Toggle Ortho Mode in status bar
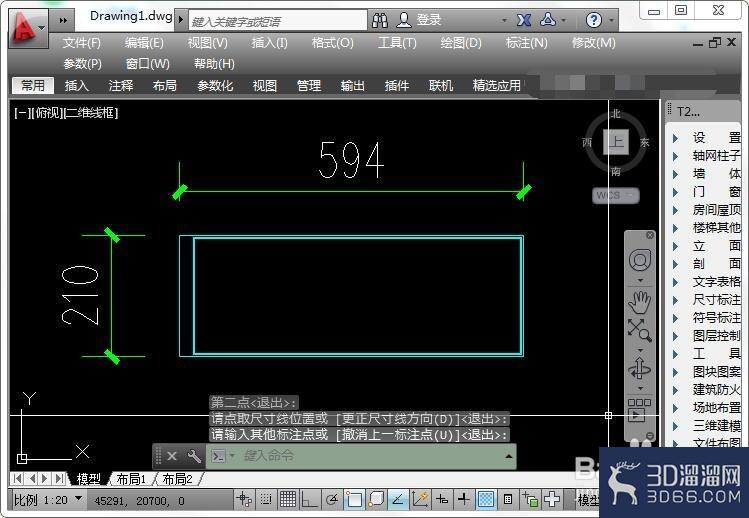The height and width of the screenshot is (518, 749). (x=310, y=499)
